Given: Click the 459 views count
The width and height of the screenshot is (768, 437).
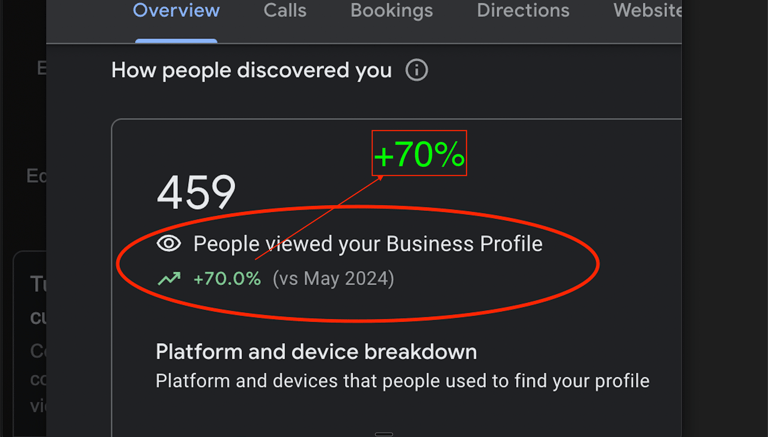Looking at the screenshot, I should click(196, 193).
